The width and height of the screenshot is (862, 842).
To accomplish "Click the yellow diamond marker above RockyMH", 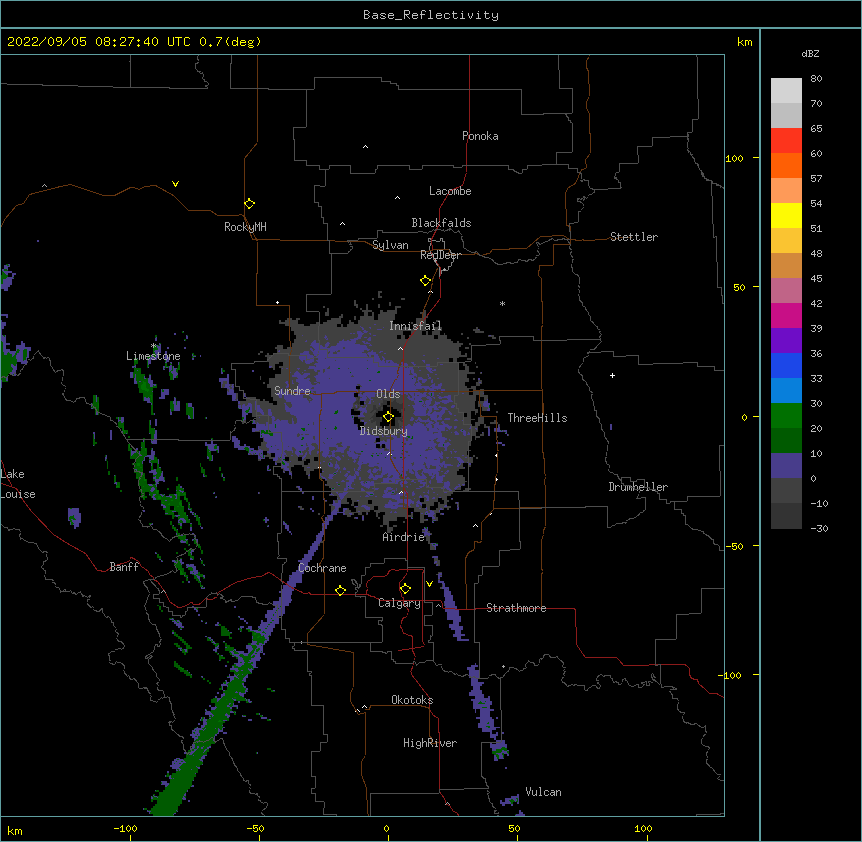I will pos(249,204).
